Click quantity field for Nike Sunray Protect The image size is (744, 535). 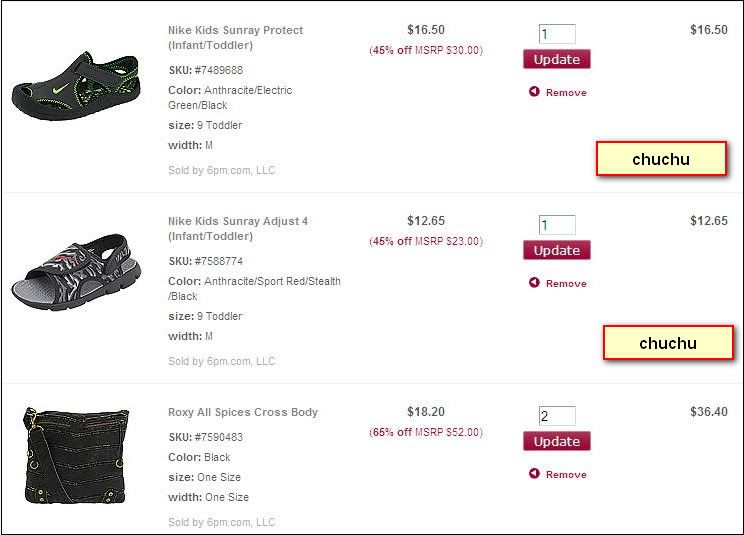pos(557,34)
